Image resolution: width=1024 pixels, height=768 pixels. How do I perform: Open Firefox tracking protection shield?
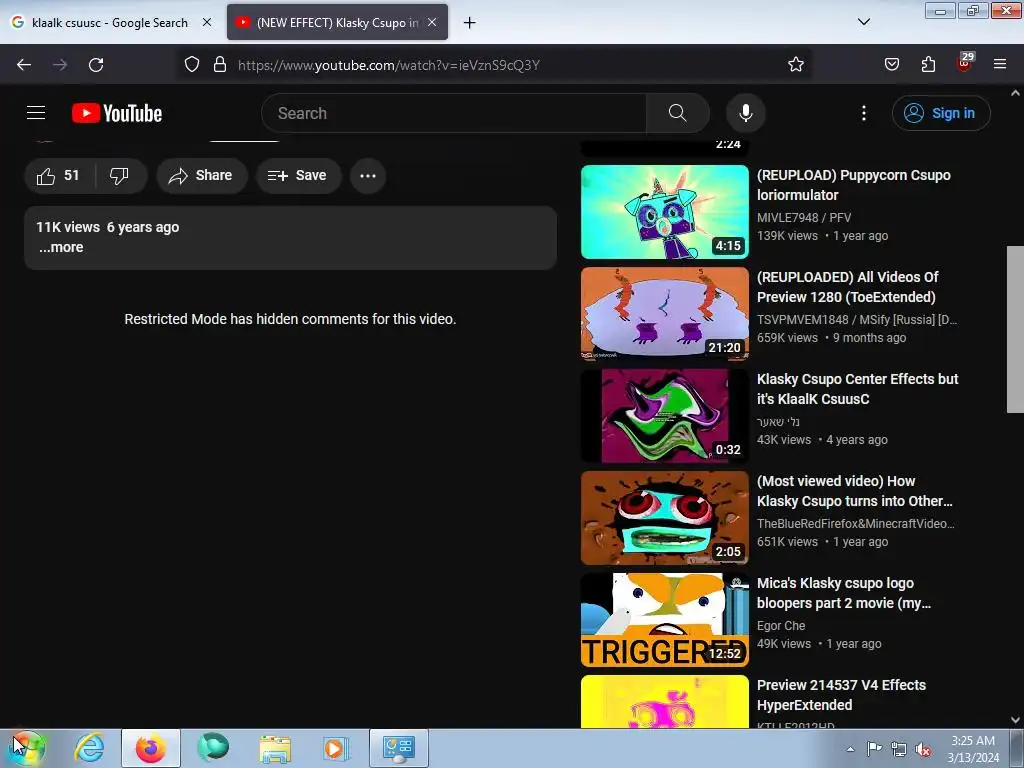pyautogui.click(x=191, y=65)
